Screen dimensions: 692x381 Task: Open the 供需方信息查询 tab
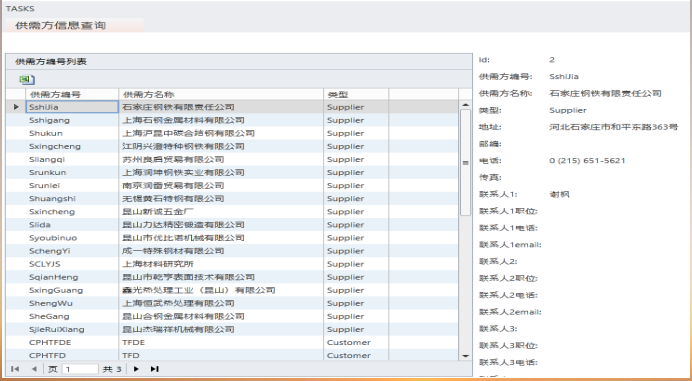coord(60,26)
